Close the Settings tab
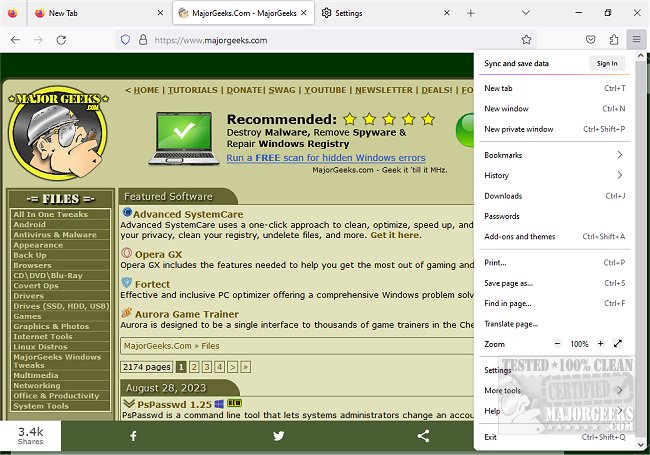 coord(447,13)
